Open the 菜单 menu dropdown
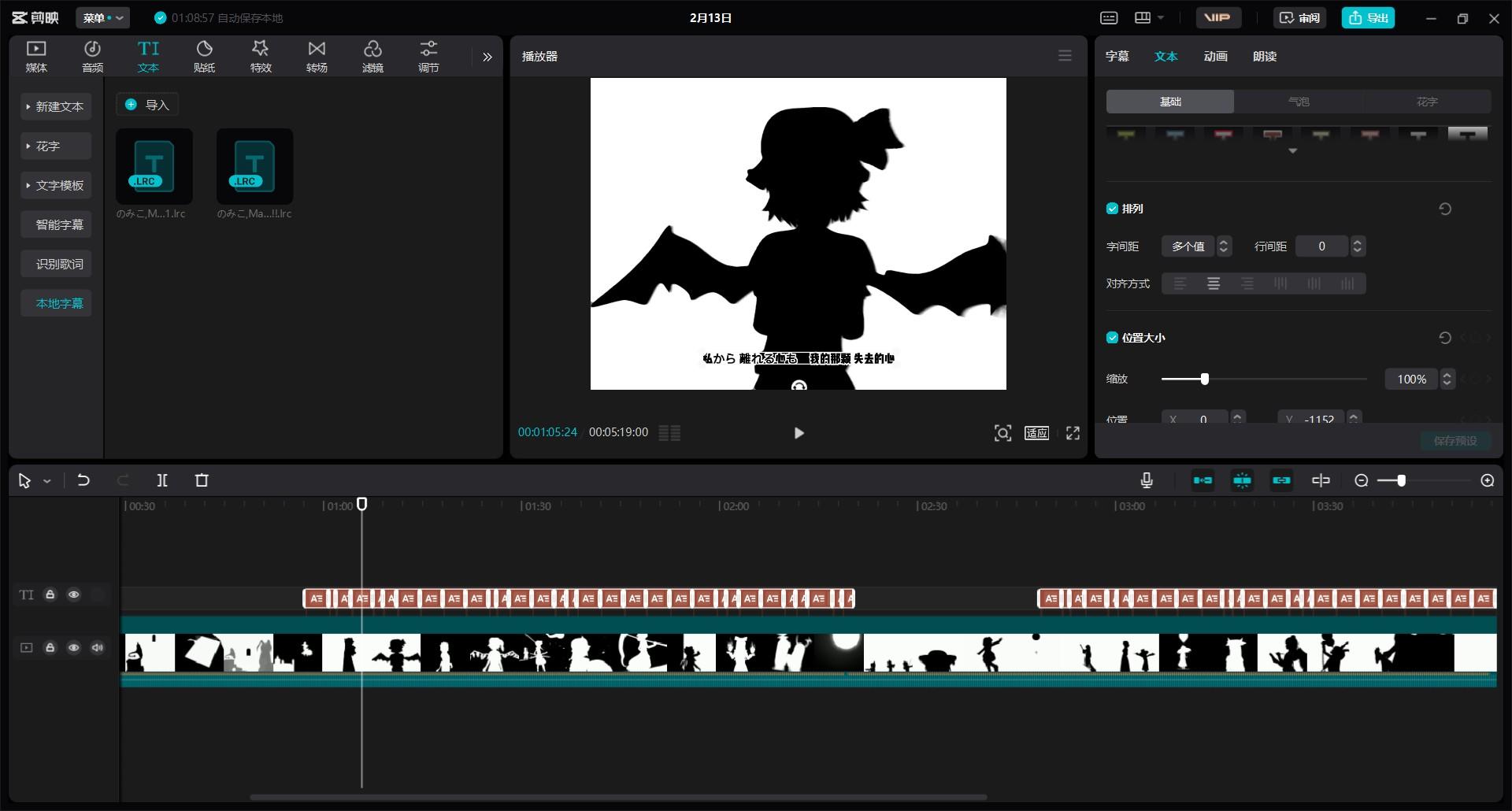1512x811 pixels. 103,17
